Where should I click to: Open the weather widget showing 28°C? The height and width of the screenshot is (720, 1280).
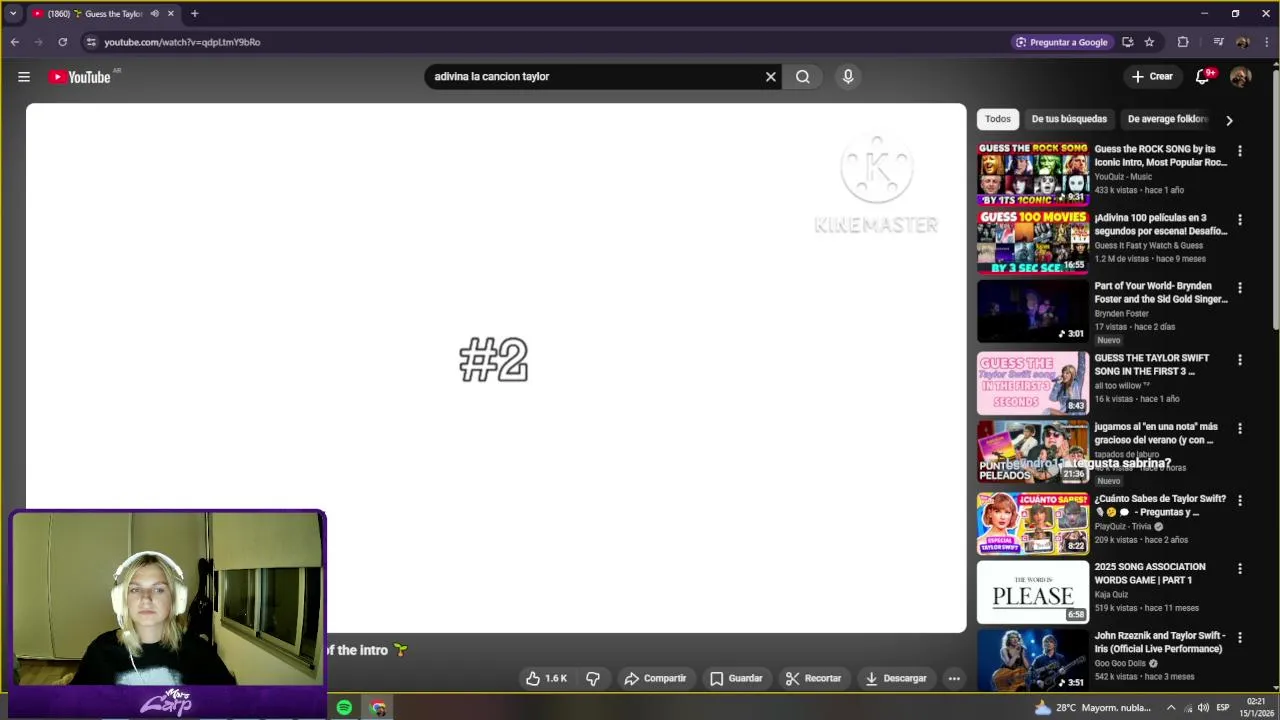point(1092,708)
